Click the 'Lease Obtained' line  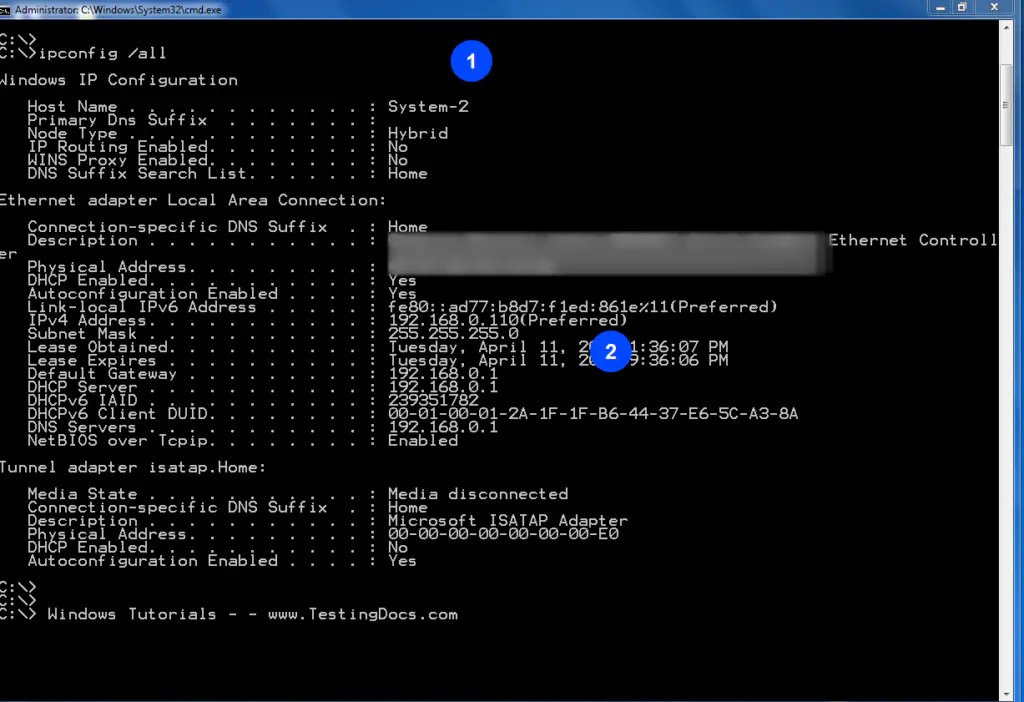[377, 347]
